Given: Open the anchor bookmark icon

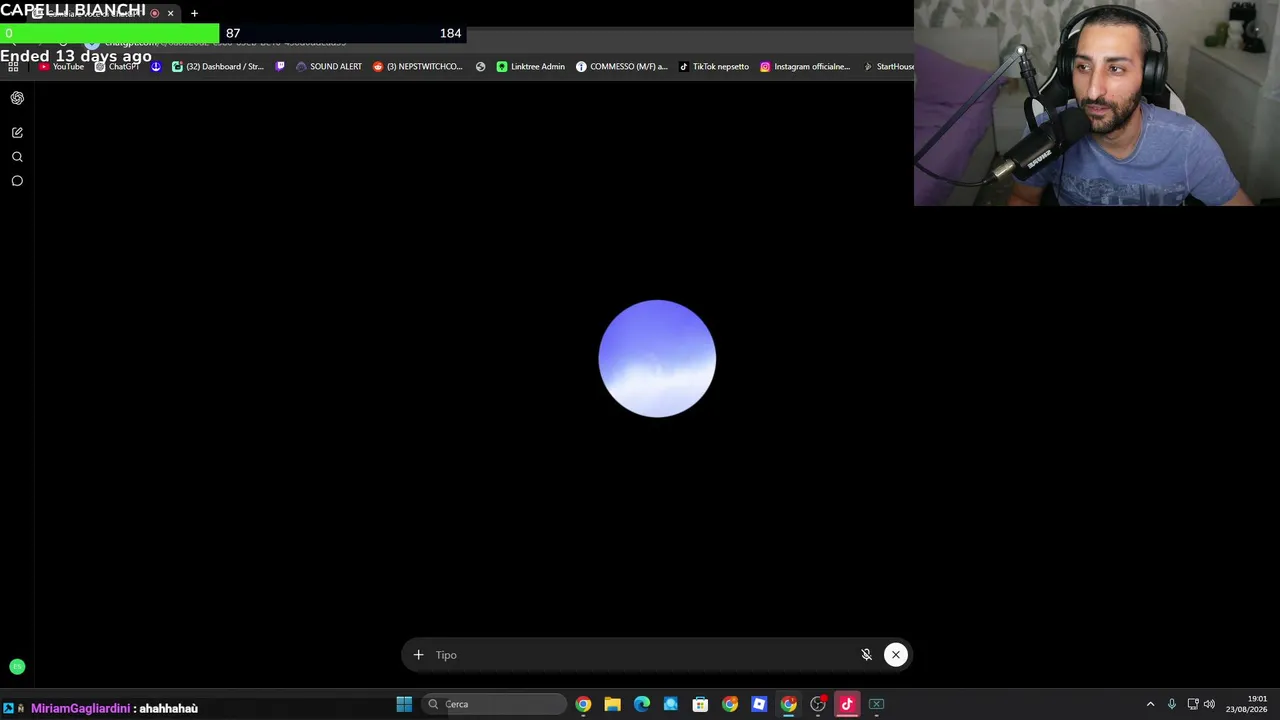Looking at the screenshot, I should coord(156,67).
